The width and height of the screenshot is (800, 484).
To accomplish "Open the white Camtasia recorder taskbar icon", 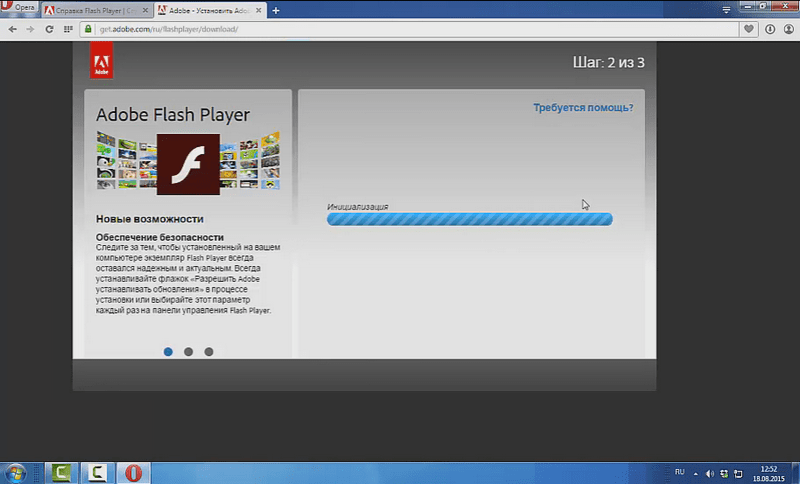I will point(97,473).
